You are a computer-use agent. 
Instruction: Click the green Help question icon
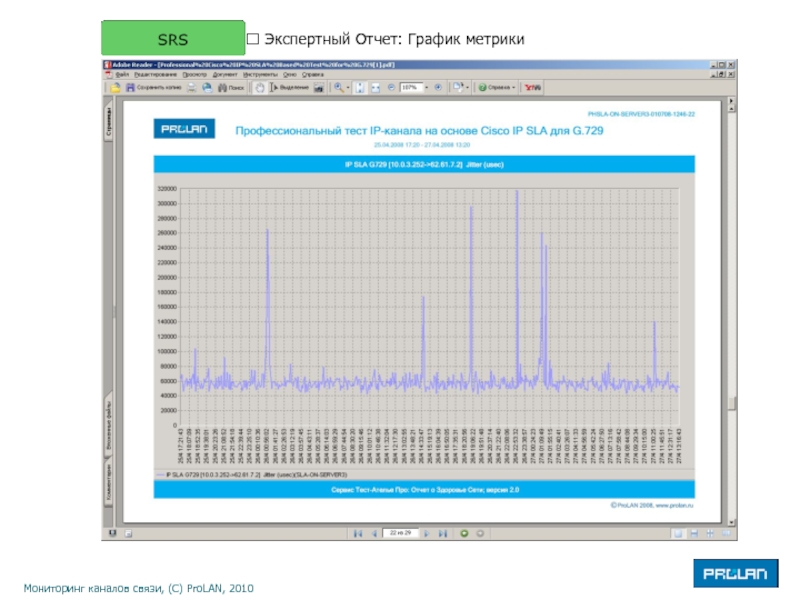(x=482, y=88)
